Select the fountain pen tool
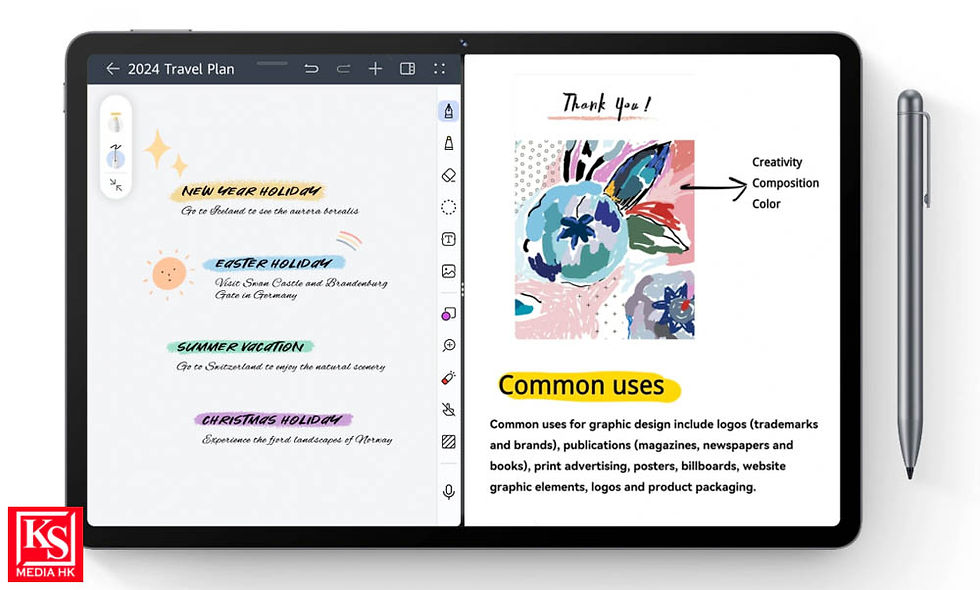980x590 pixels. 448,111
